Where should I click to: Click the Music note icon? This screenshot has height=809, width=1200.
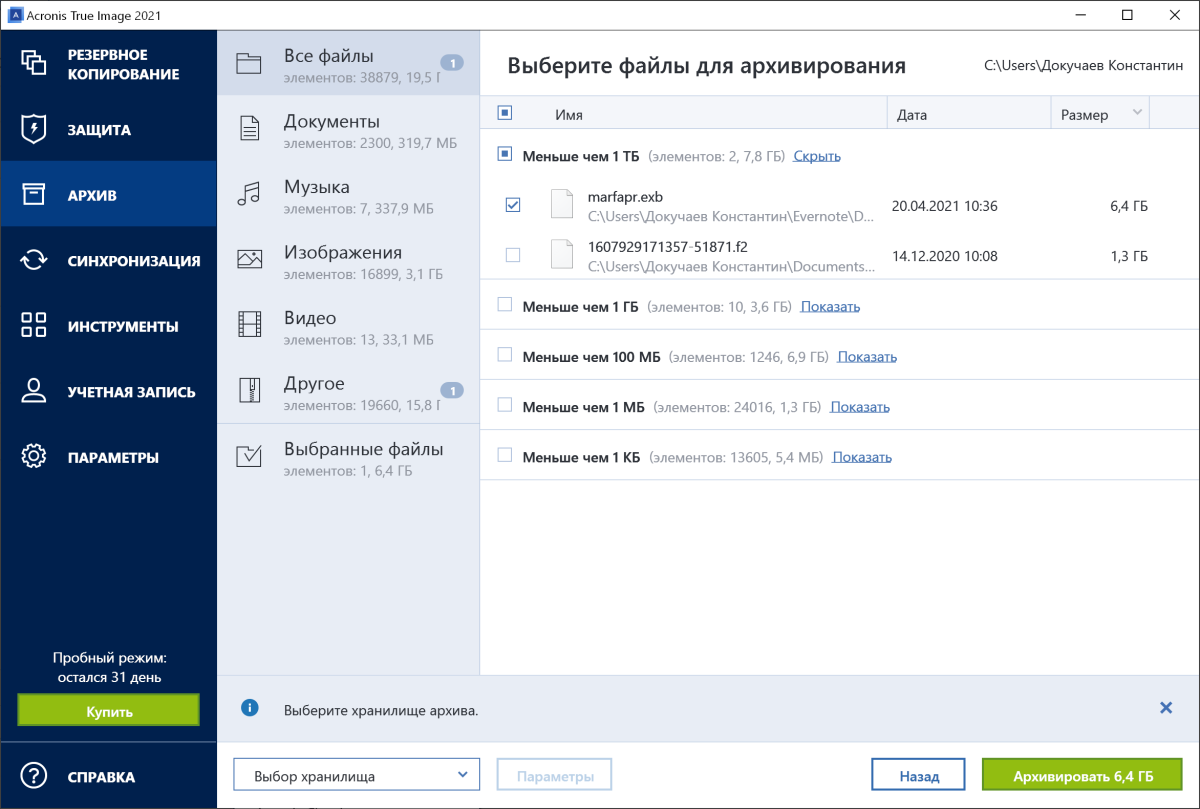point(248,194)
